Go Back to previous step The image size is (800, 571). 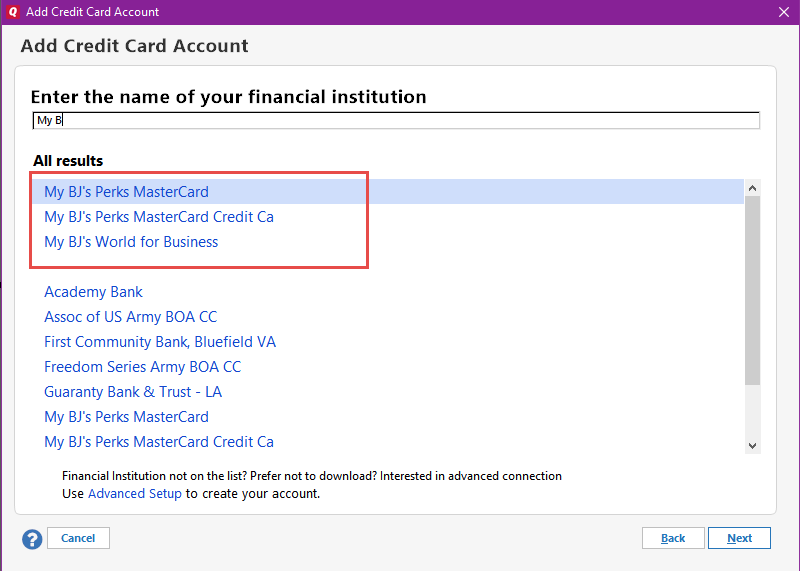coord(673,538)
